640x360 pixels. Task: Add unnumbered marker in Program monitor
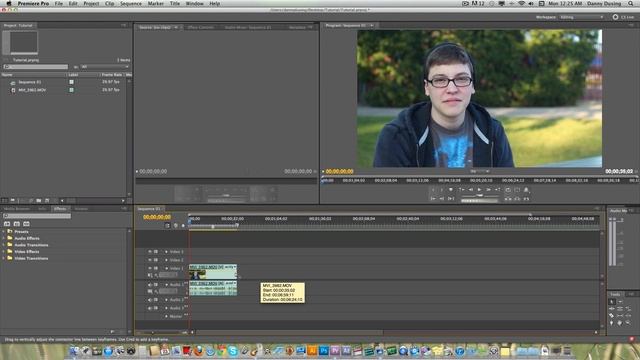coord(451,190)
